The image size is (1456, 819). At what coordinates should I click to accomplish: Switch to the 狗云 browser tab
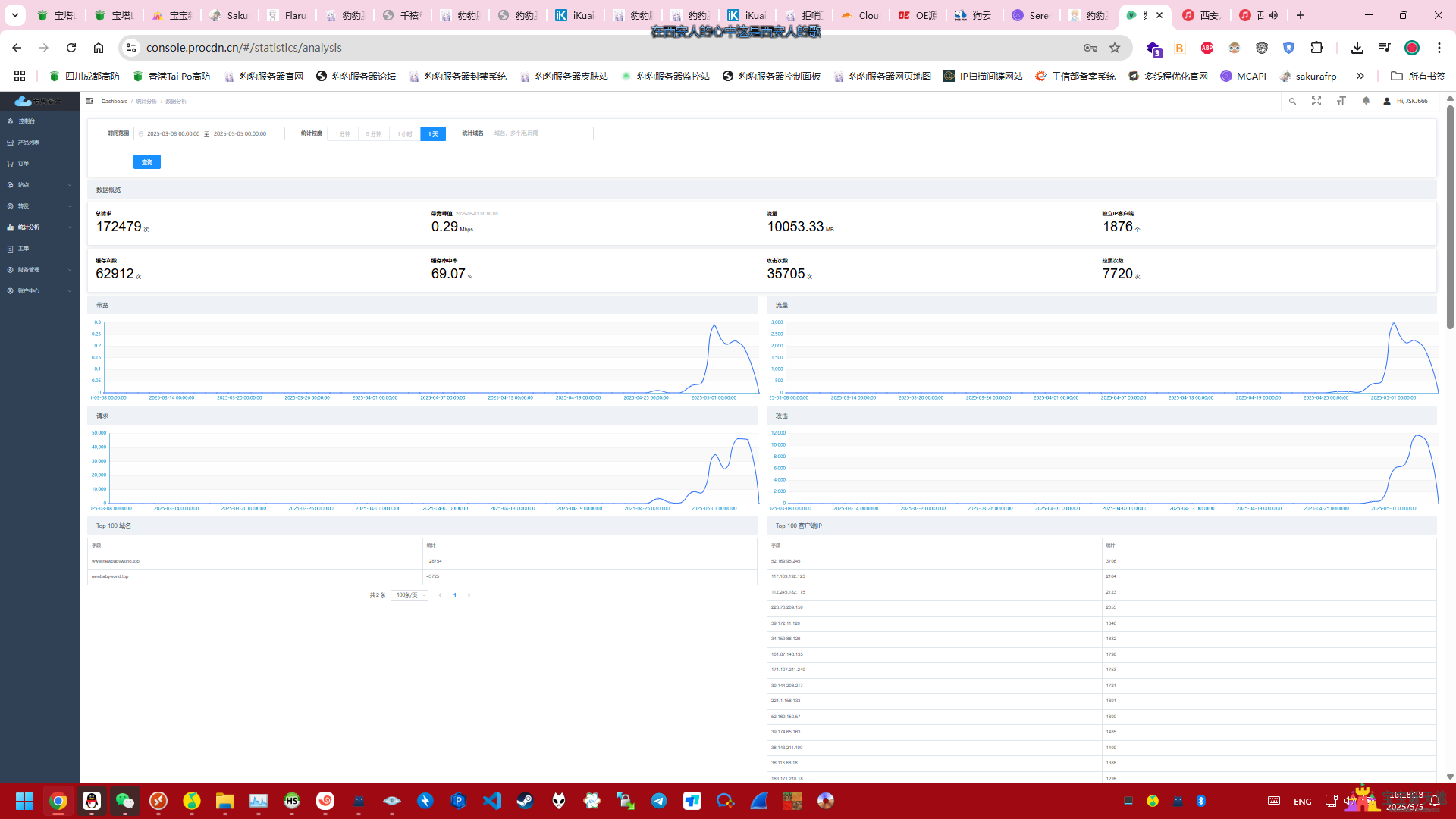click(x=974, y=15)
